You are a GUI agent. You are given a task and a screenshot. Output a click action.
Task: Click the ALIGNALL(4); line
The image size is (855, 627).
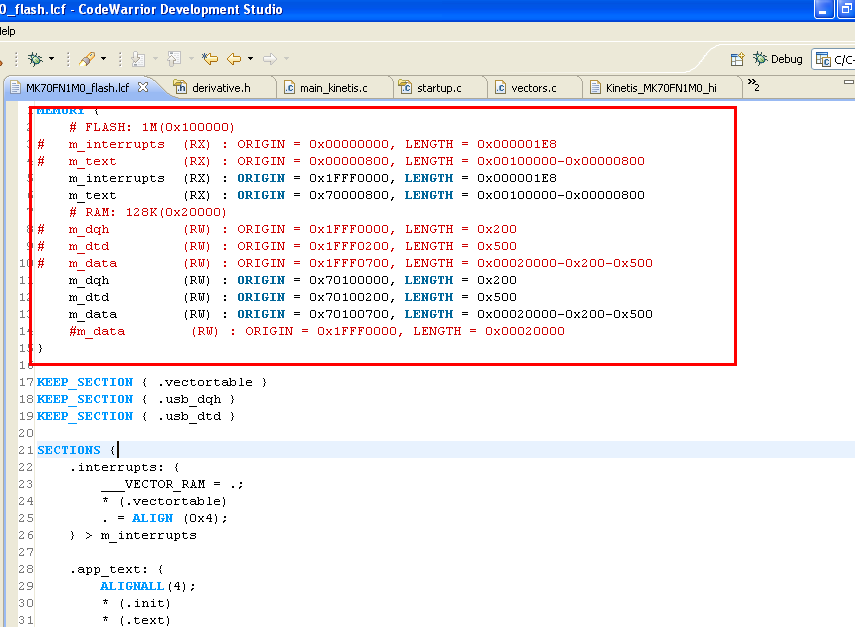tap(148, 586)
